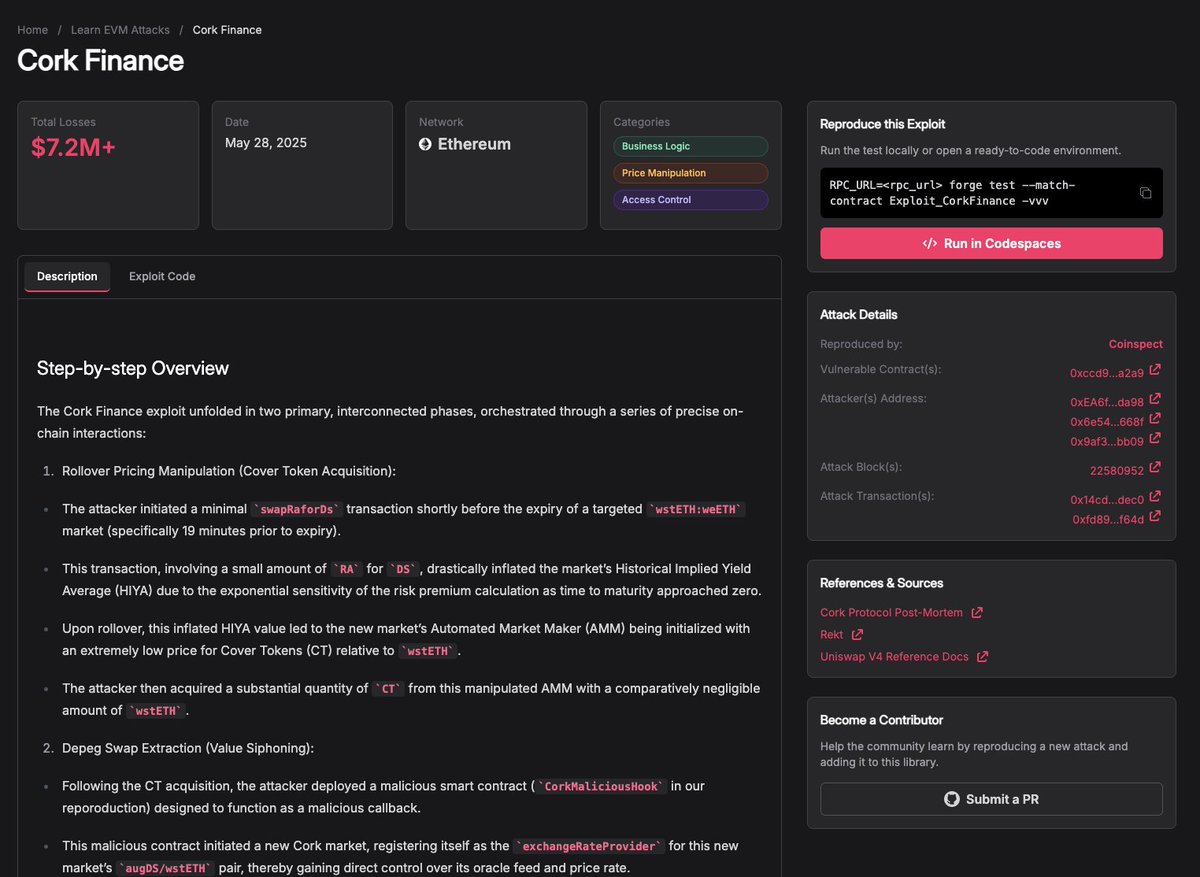
Task: Click the Coinspect reproducer name
Action: (1135, 344)
